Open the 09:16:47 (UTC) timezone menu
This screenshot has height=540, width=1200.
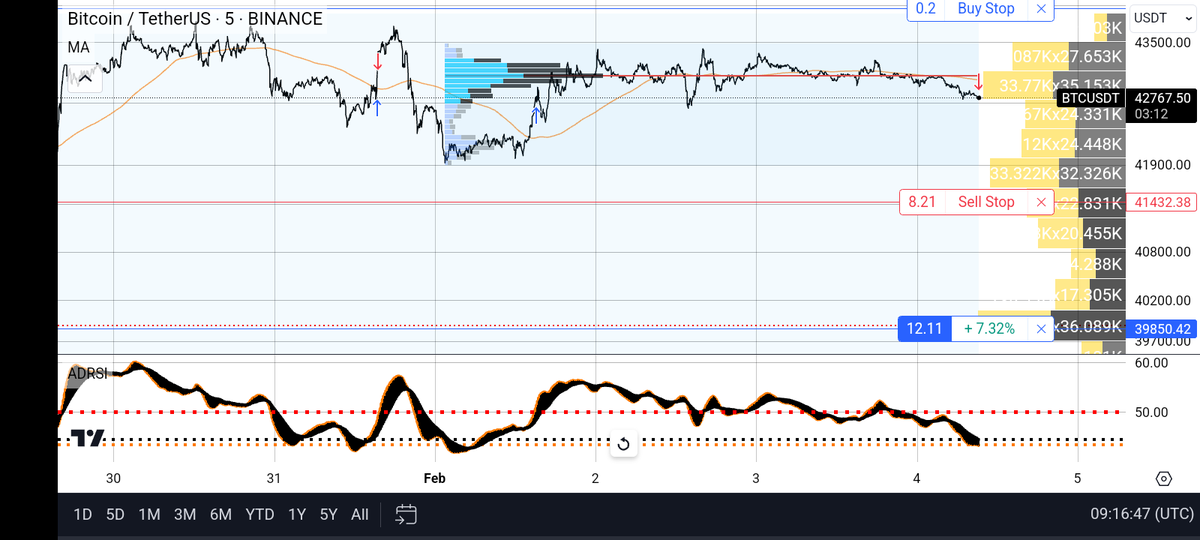click(x=1141, y=515)
